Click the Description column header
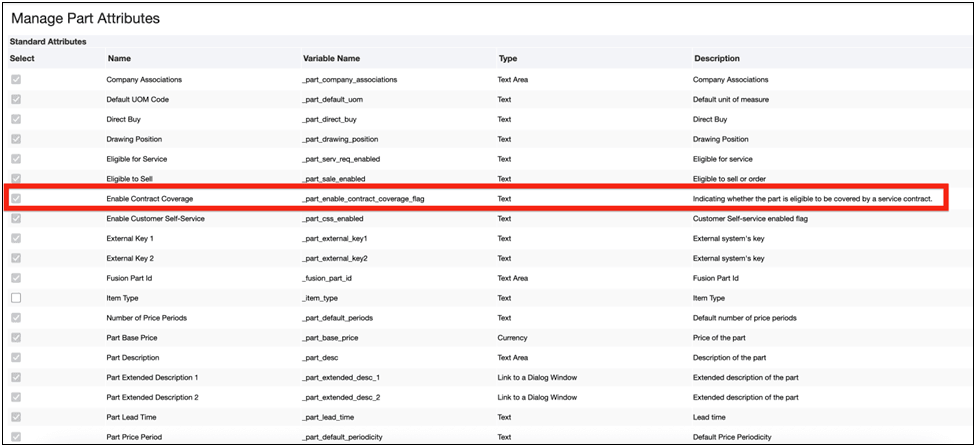The width and height of the screenshot is (976, 447). click(x=716, y=59)
